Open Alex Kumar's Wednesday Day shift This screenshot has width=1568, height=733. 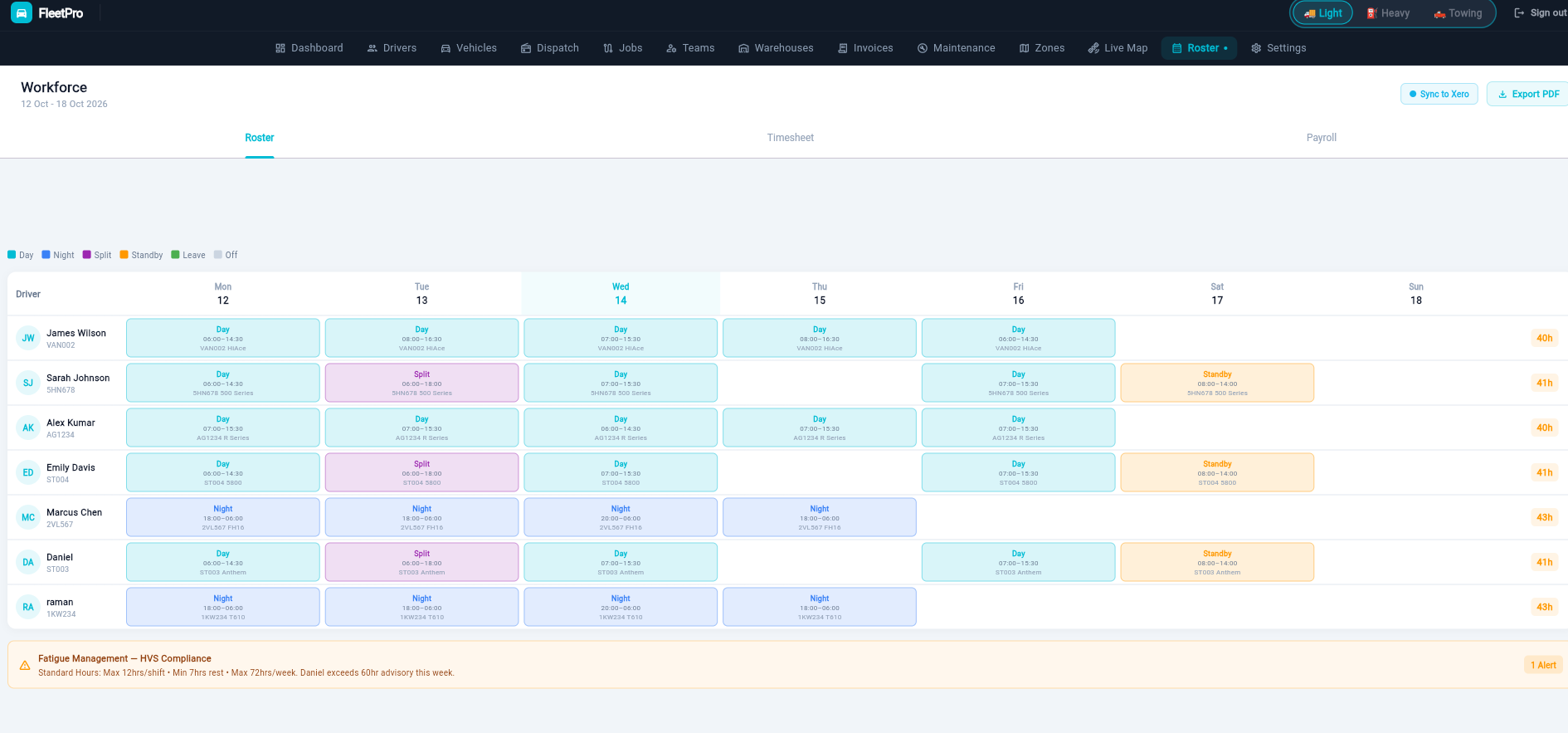pyautogui.click(x=621, y=428)
